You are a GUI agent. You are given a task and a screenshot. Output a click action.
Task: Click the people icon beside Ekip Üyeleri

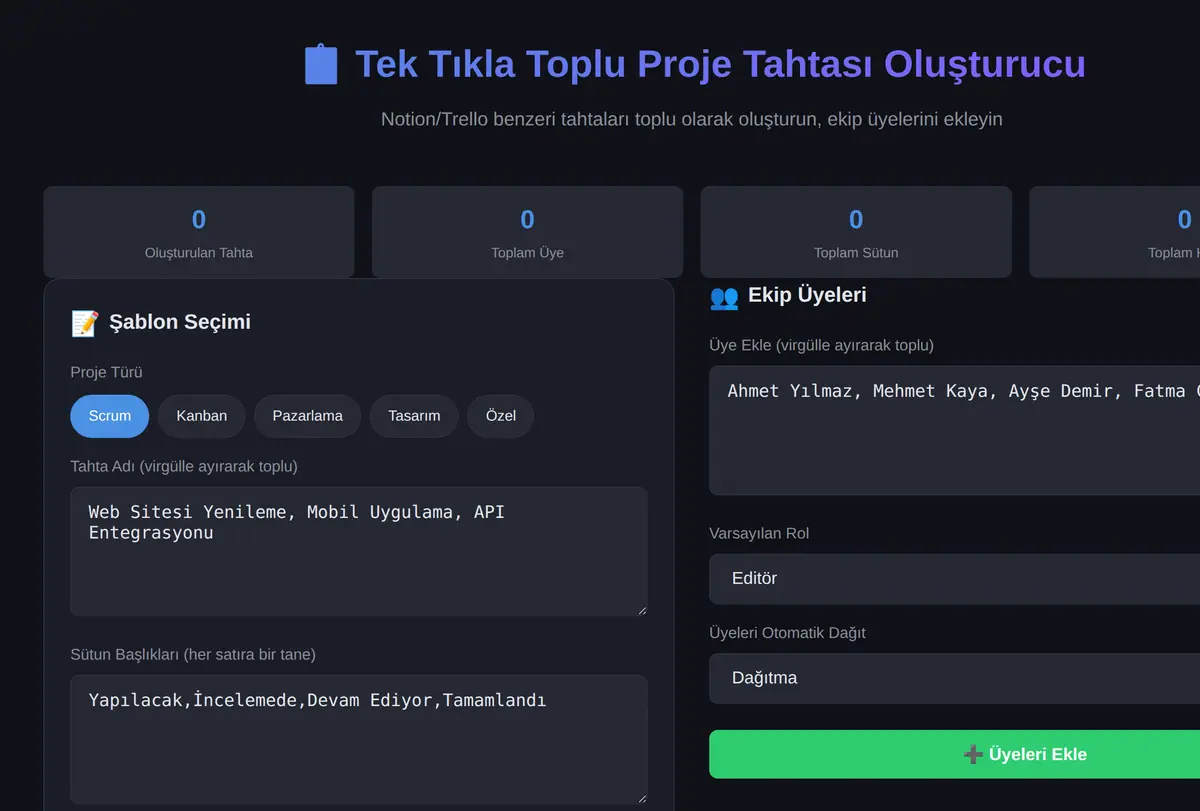[x=724, y=296]
